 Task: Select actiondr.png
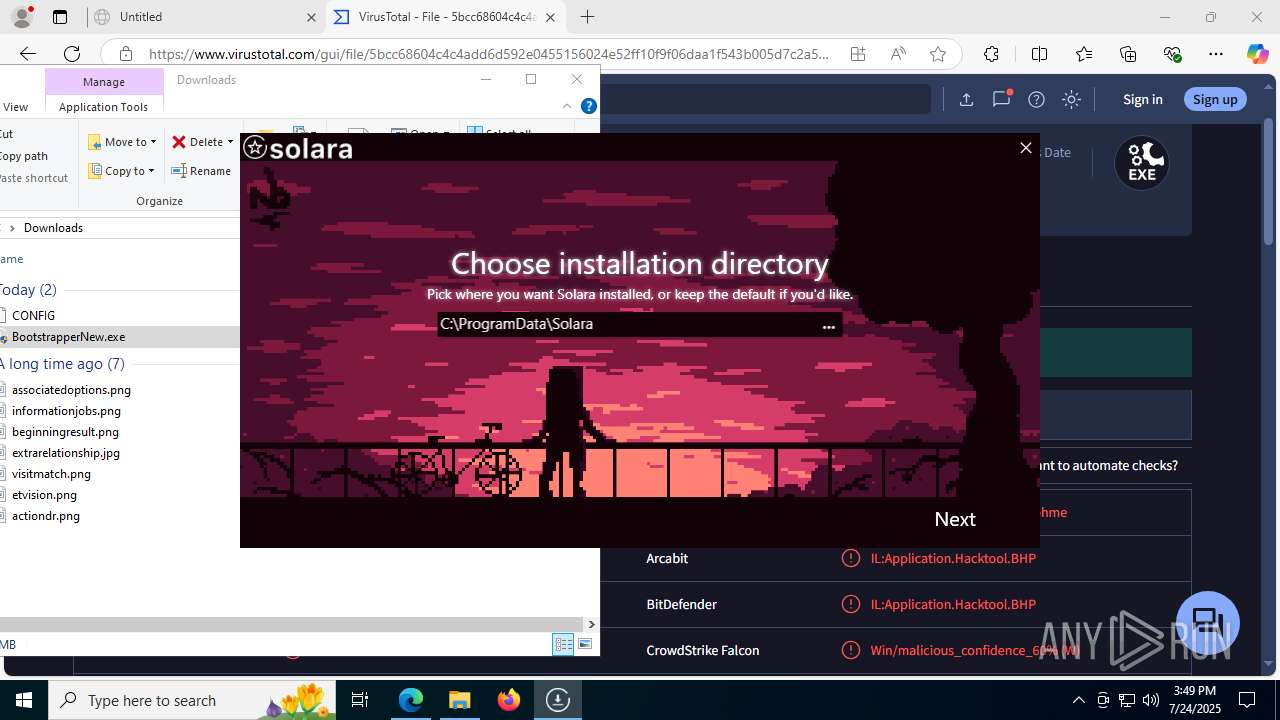(x=46, y=516)
